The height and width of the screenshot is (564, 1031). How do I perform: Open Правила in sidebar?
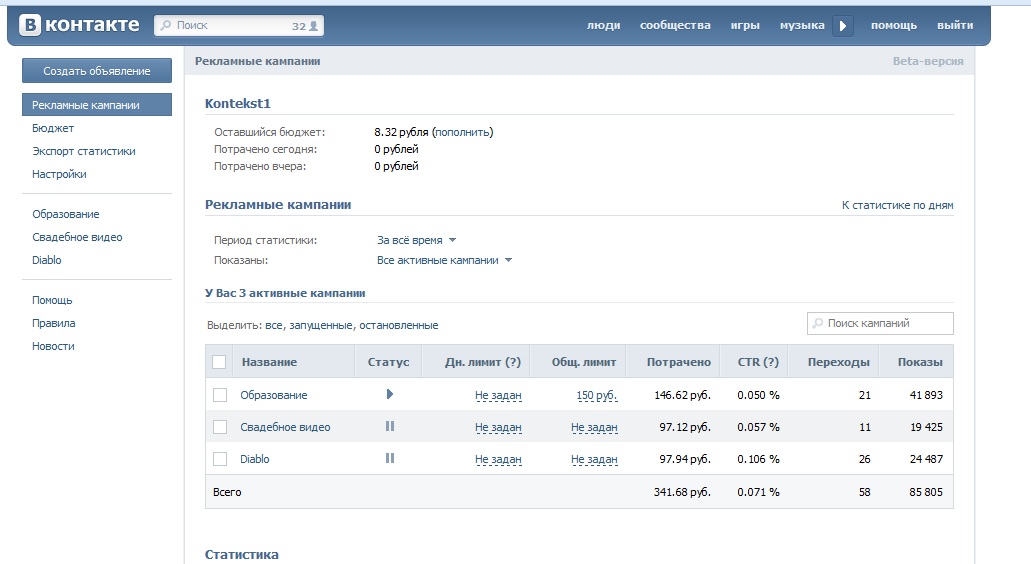pyautogui.click(x=53, y=323)
